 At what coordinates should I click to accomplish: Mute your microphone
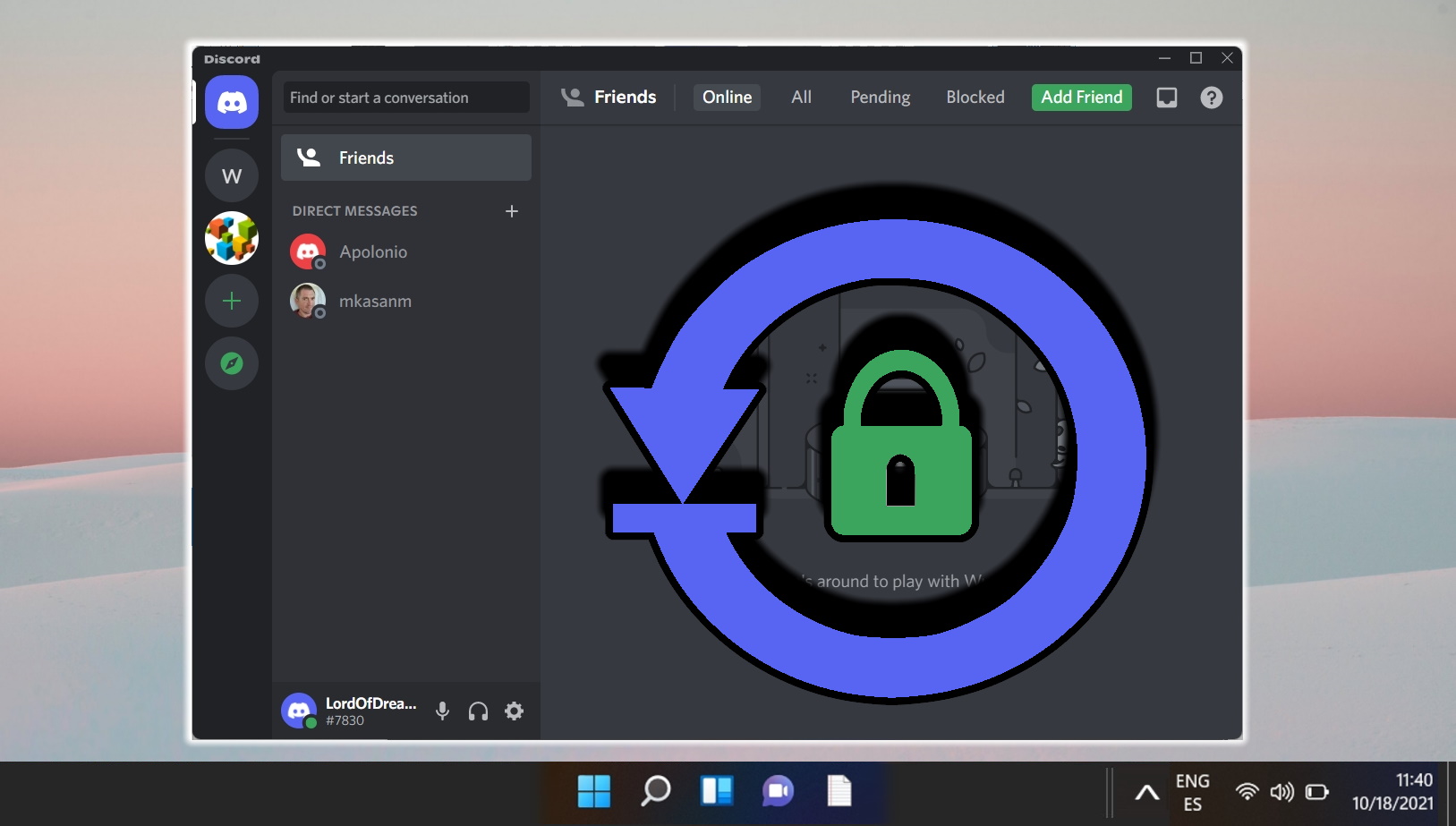click(443, 711)
